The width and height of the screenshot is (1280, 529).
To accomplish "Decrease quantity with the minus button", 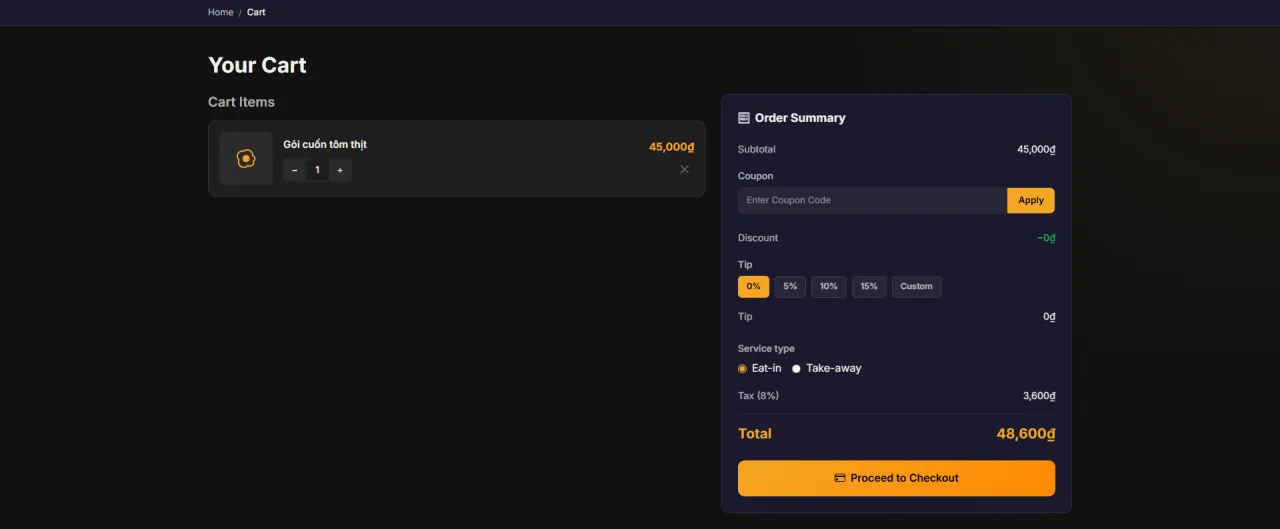I will pyautogui.click(x=294, y=170).
